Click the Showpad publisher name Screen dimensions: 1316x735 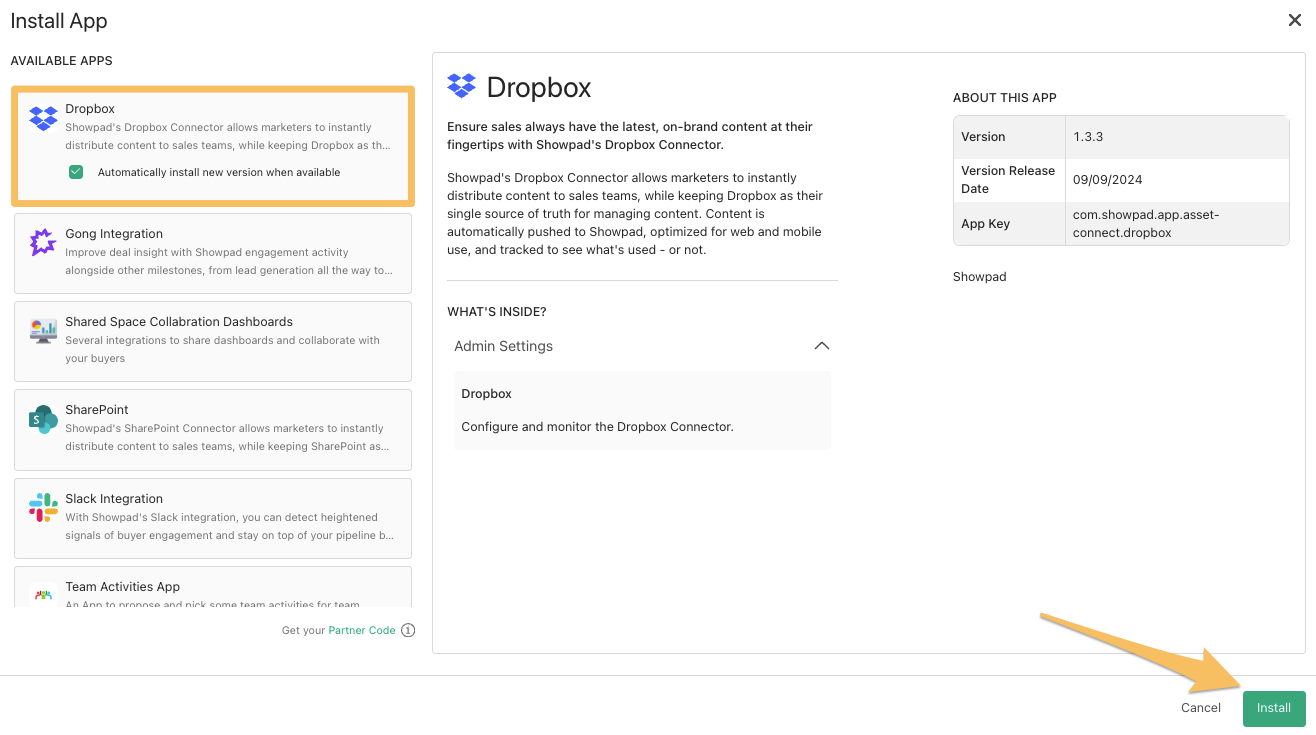point(980,277)
